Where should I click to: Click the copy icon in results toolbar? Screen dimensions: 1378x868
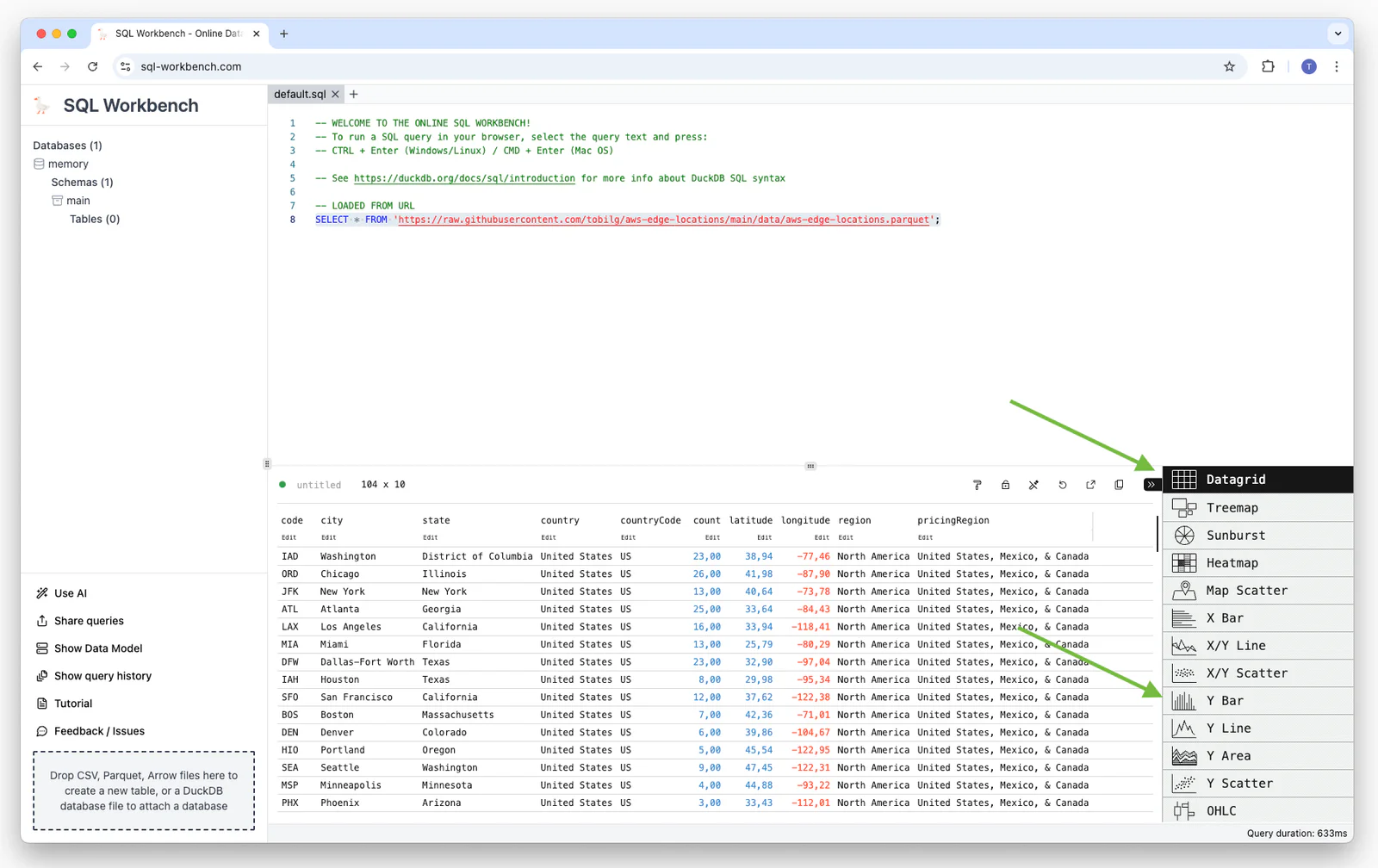1119,485
